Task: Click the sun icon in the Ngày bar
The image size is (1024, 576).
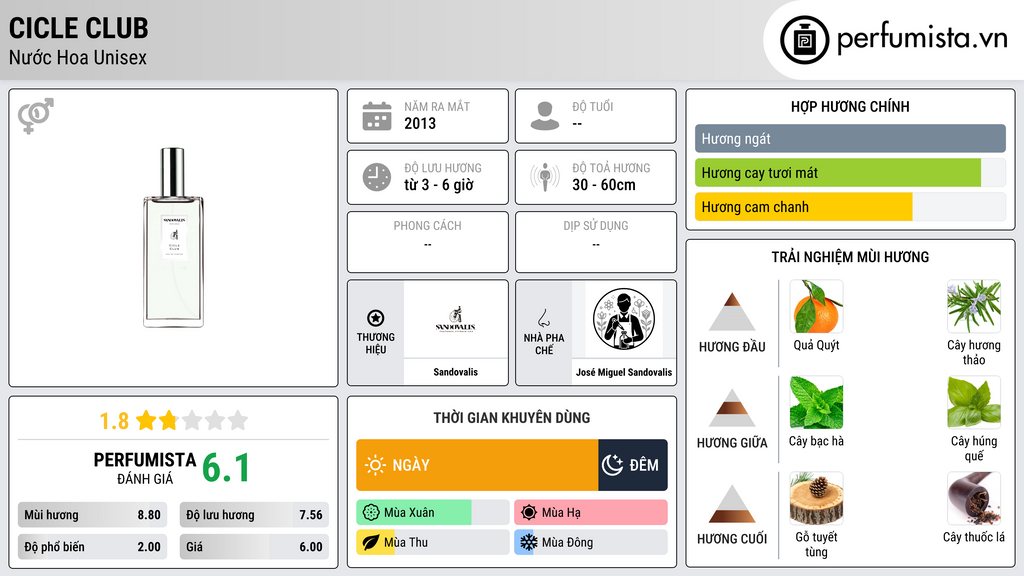Action: [376, 465]
